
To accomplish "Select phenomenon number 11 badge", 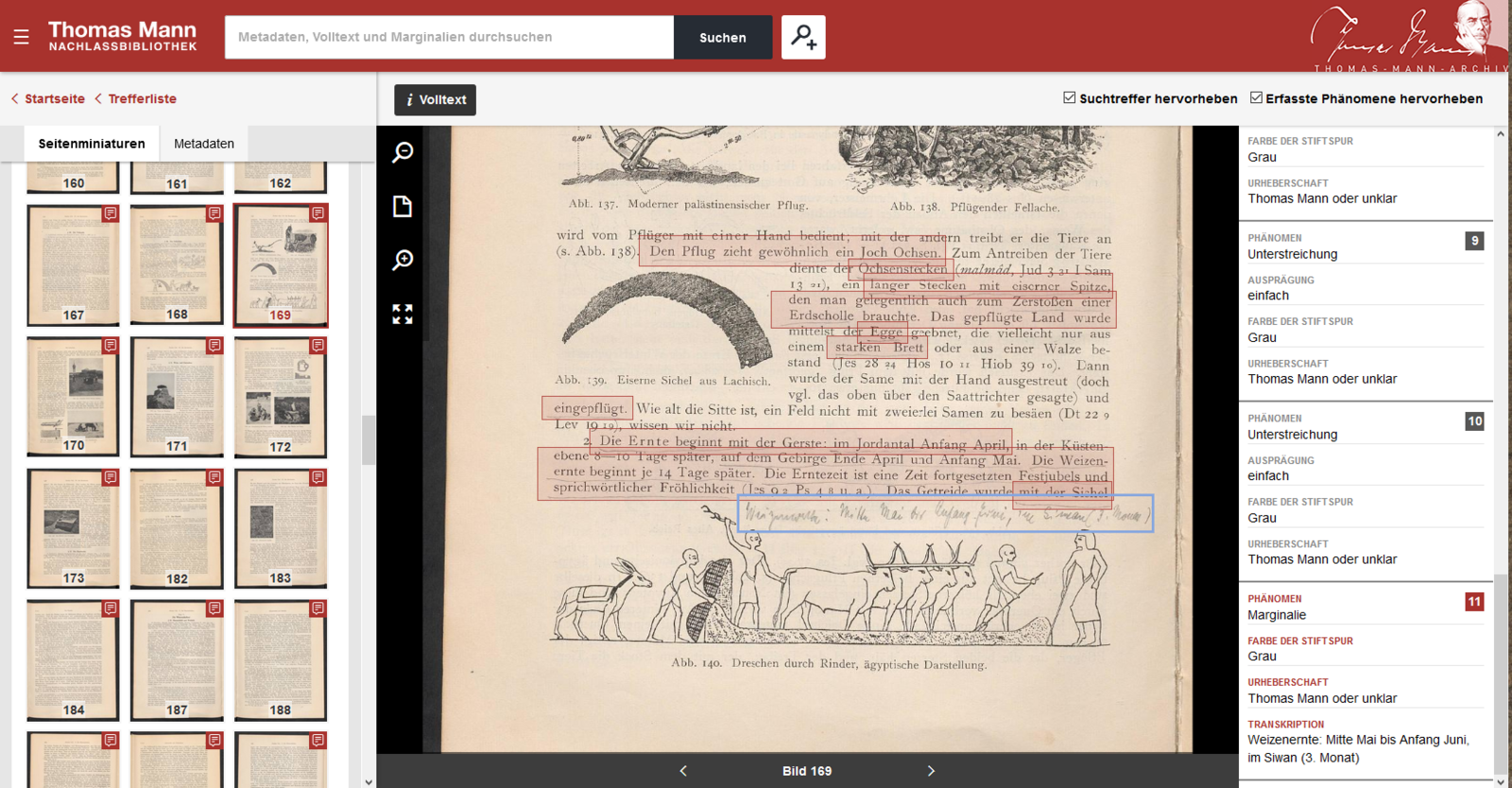I will tap(1474, 602).
